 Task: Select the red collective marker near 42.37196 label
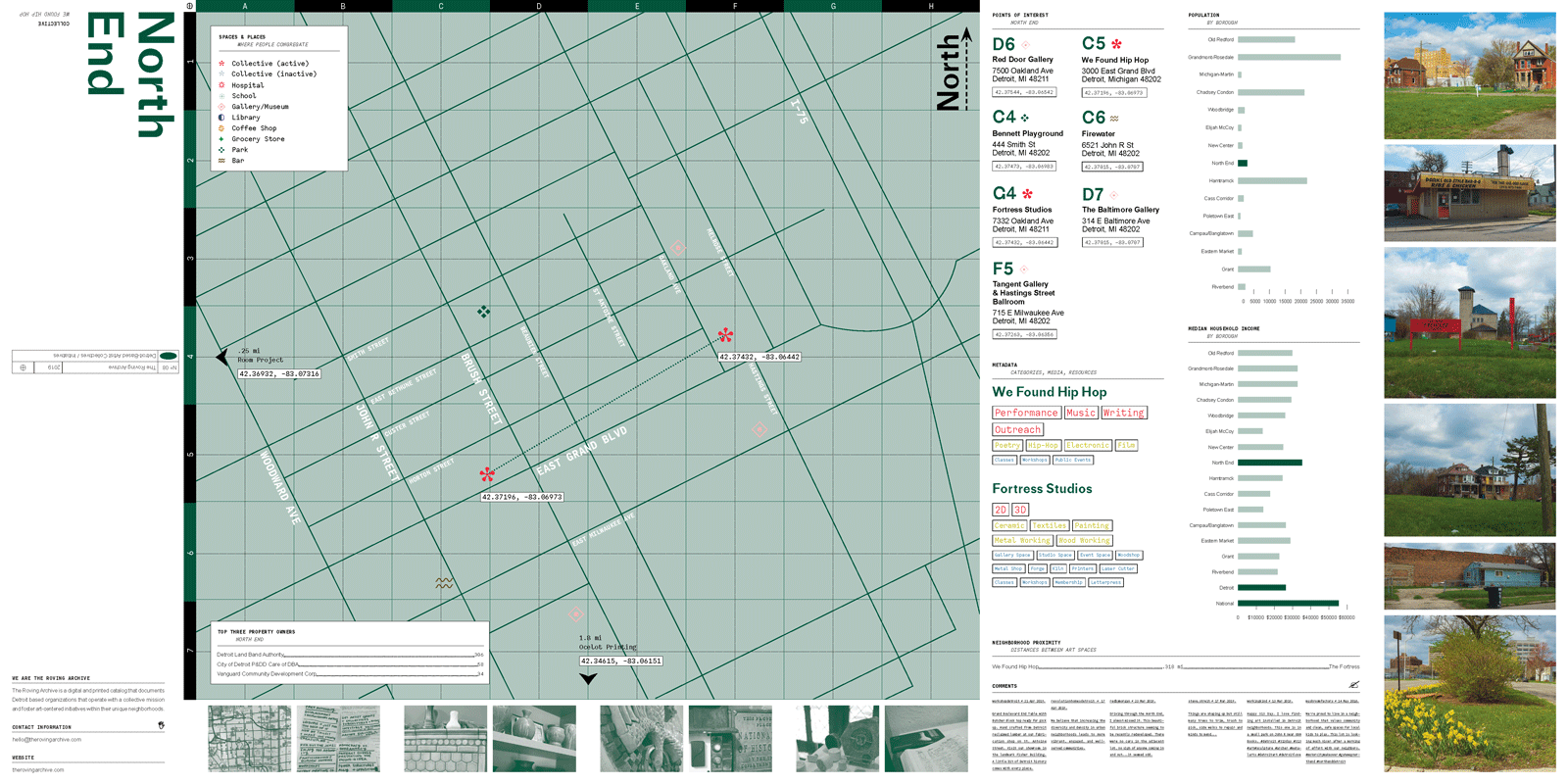(487, 475)
